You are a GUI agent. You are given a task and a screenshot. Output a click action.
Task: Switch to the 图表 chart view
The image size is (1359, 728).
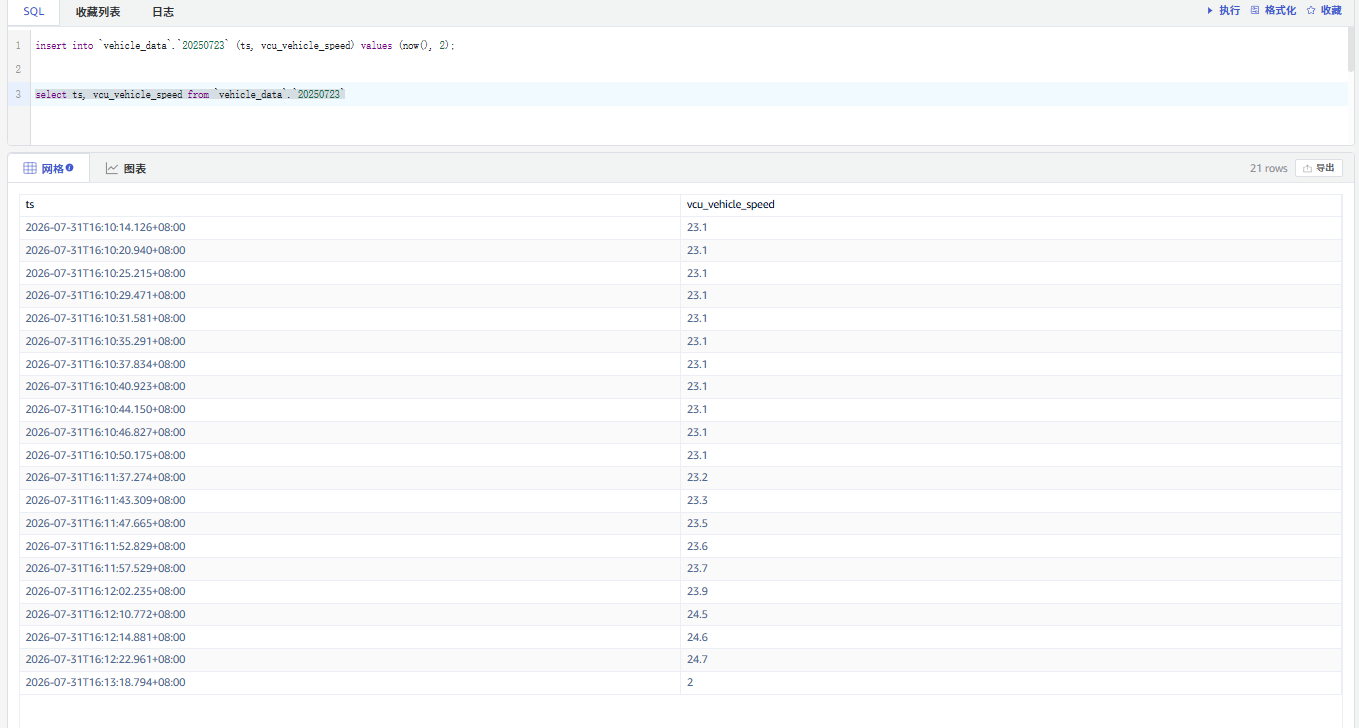(x=126, y=169)
